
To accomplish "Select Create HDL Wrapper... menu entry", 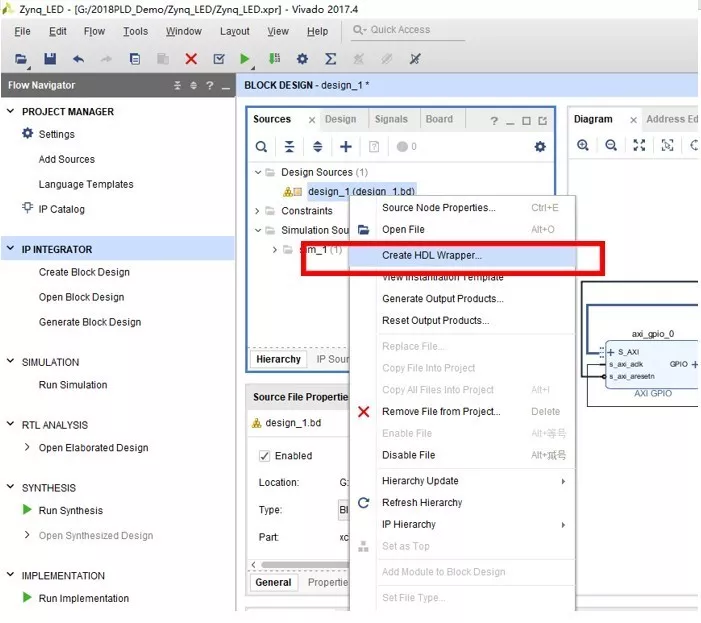I will 462,255.
